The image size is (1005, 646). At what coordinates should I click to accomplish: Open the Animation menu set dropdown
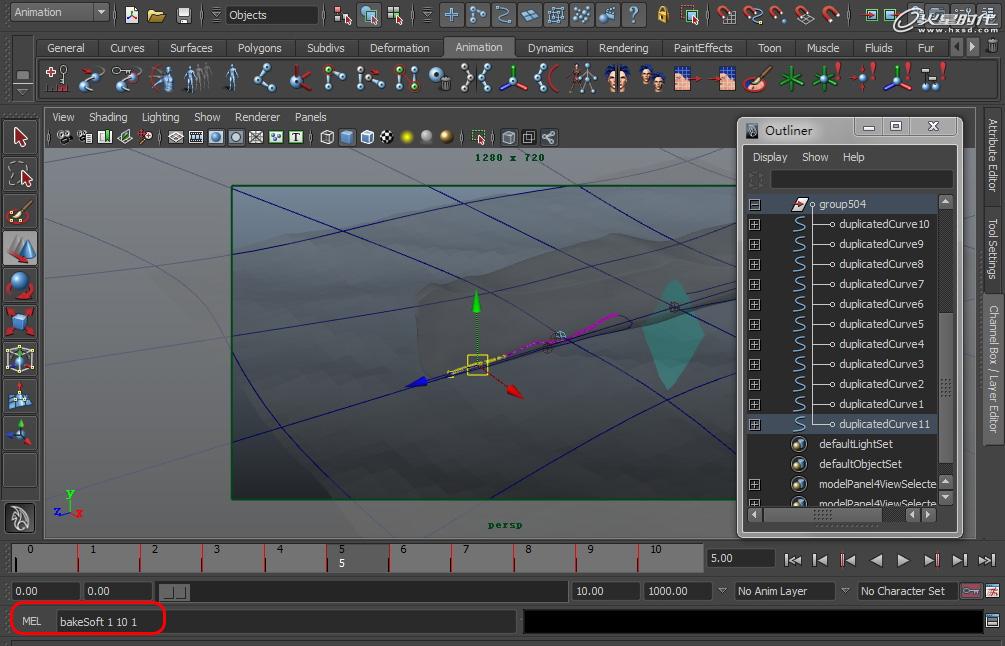[59, 12]
